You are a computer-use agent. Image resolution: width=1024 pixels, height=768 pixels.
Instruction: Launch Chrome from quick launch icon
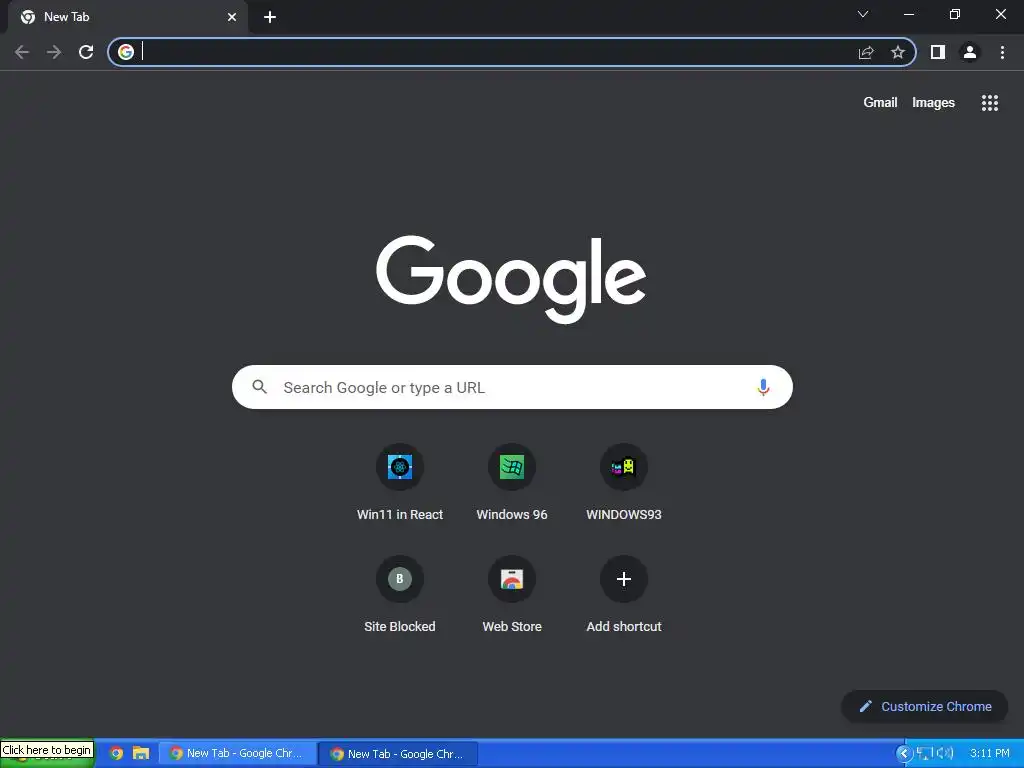(x=116, y=754)
